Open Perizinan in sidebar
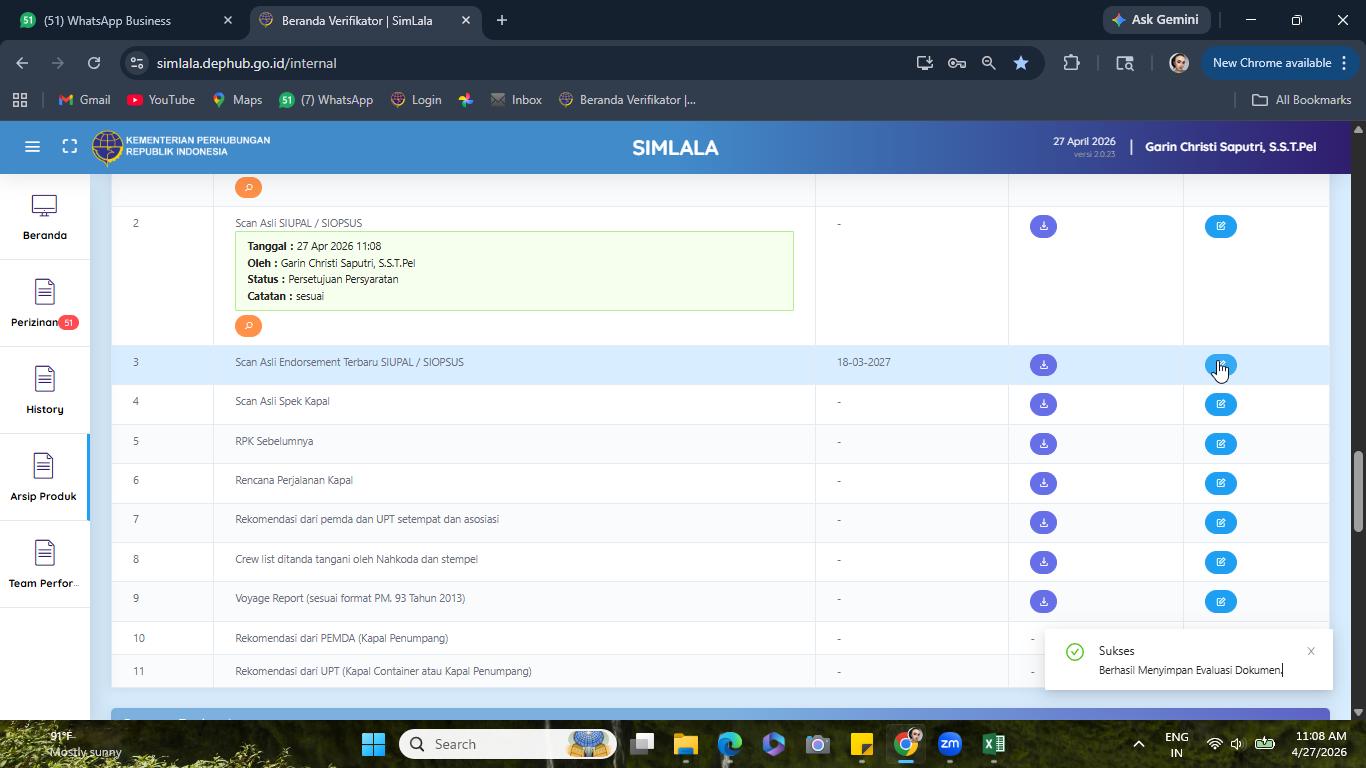Image resolution: width=1366 pixels, height=768 pixels. tap(44, 304)
